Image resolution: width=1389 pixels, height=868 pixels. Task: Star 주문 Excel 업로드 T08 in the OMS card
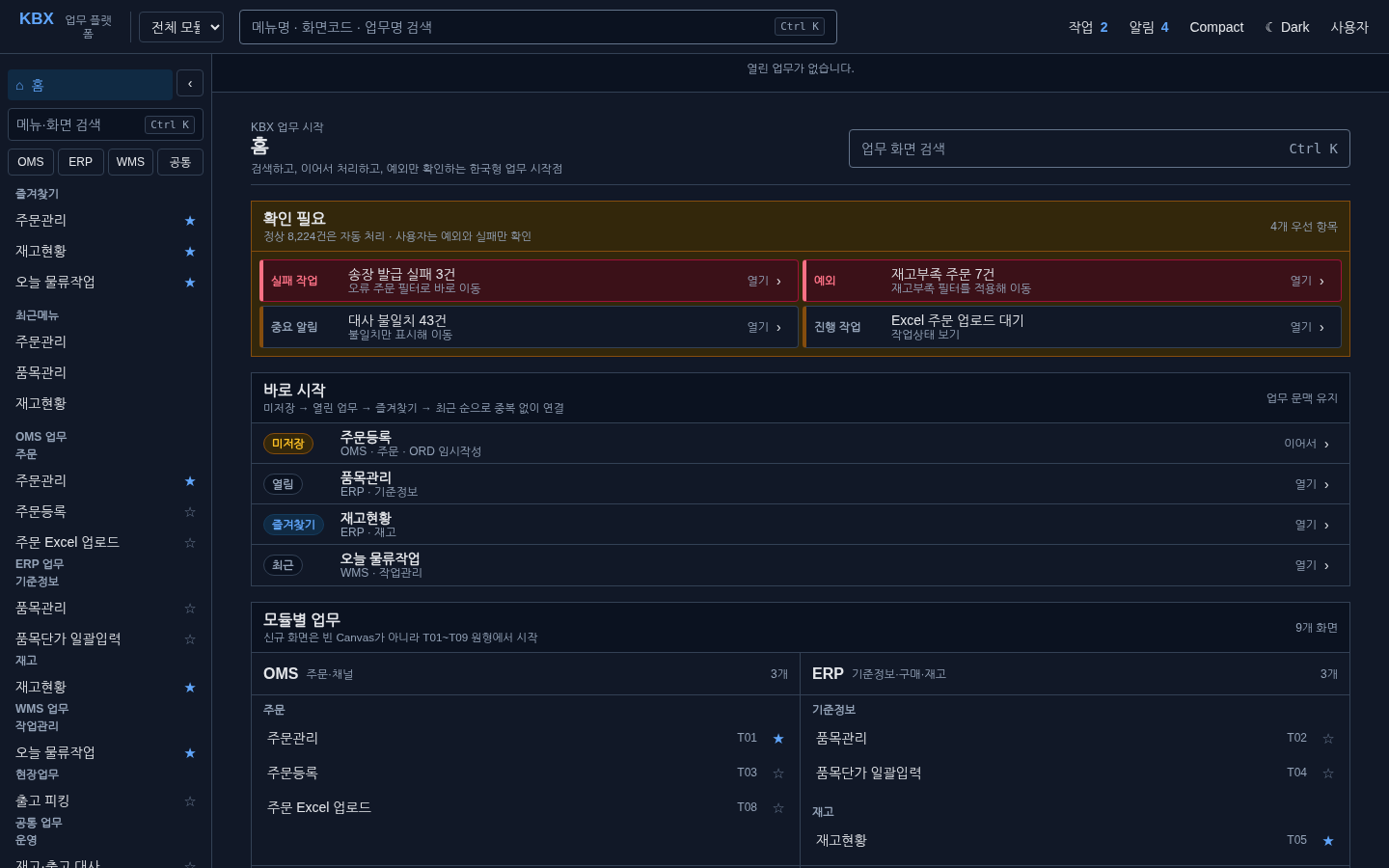point(778,808)
